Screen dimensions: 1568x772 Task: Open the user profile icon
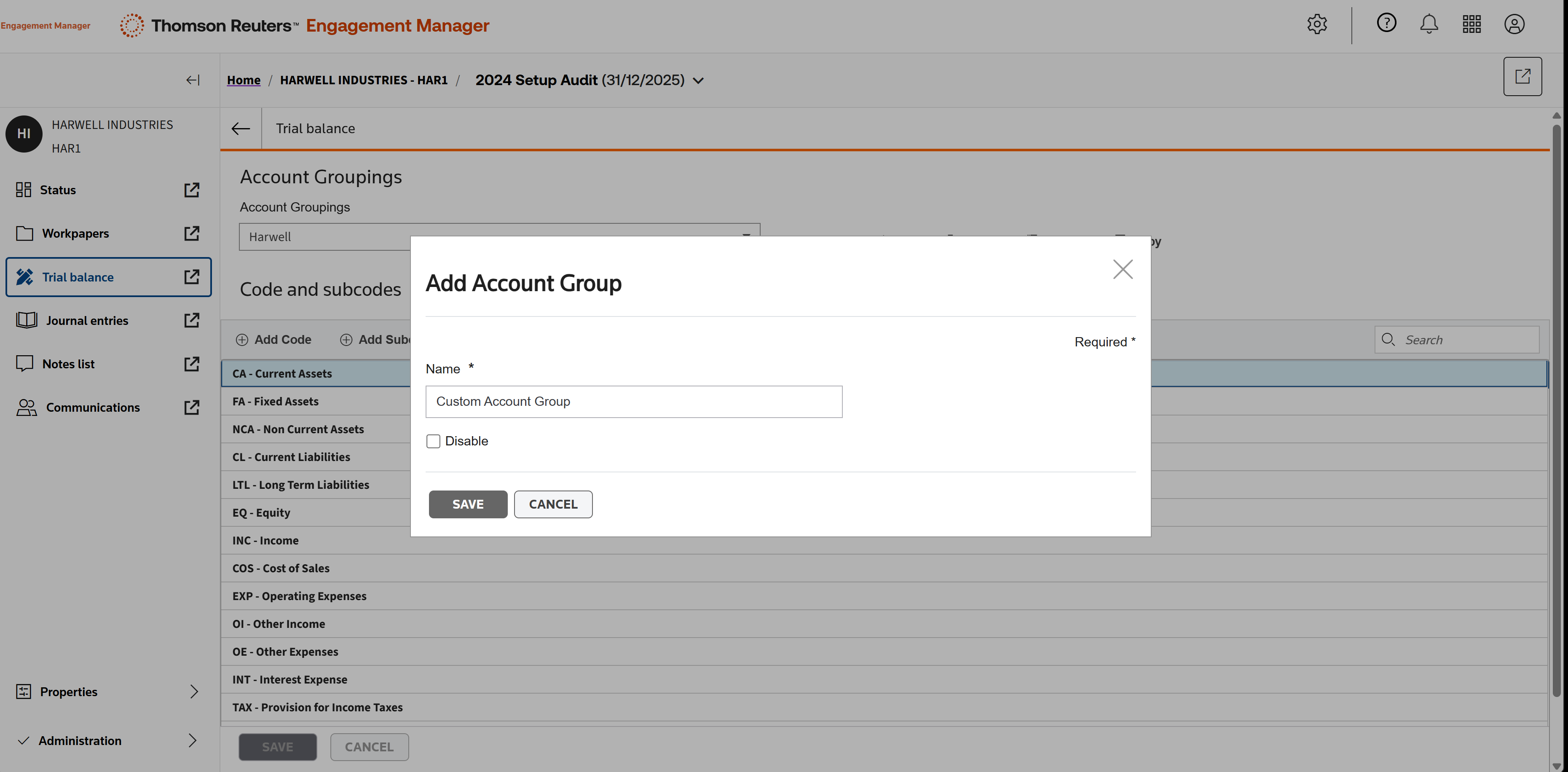(1514, 24)
